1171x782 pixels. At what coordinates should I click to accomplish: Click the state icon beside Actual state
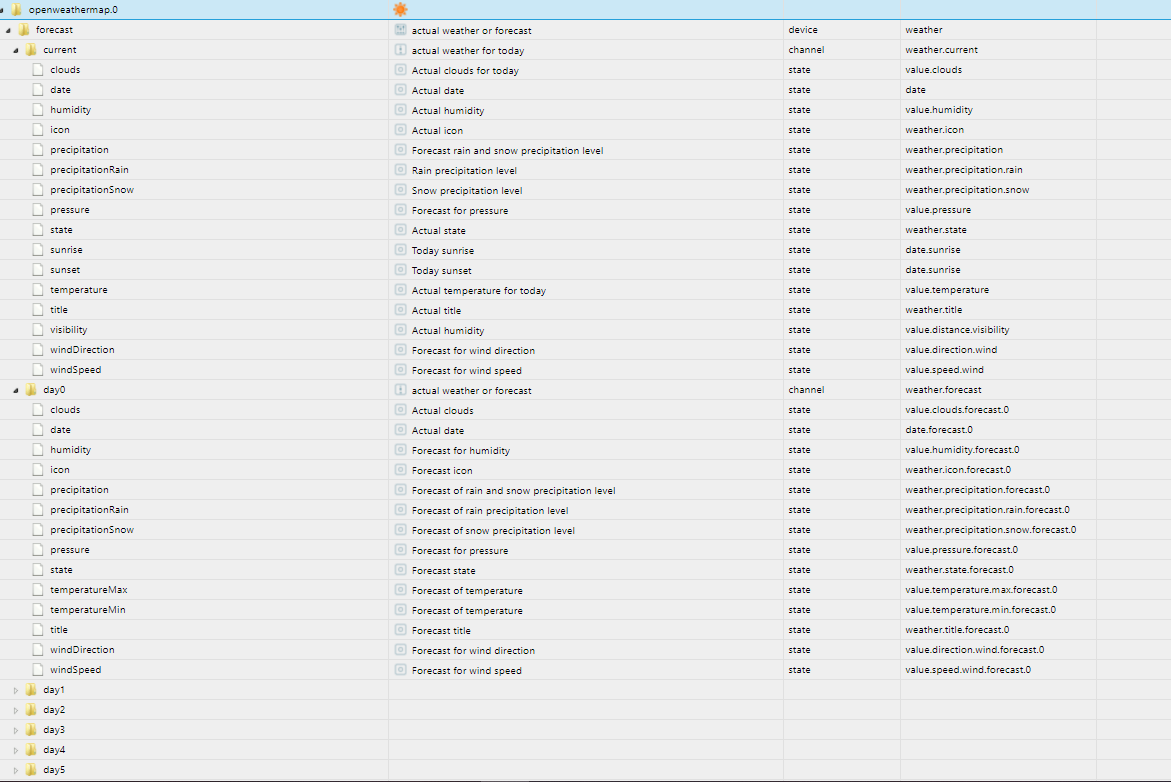(x=400, y=230)
